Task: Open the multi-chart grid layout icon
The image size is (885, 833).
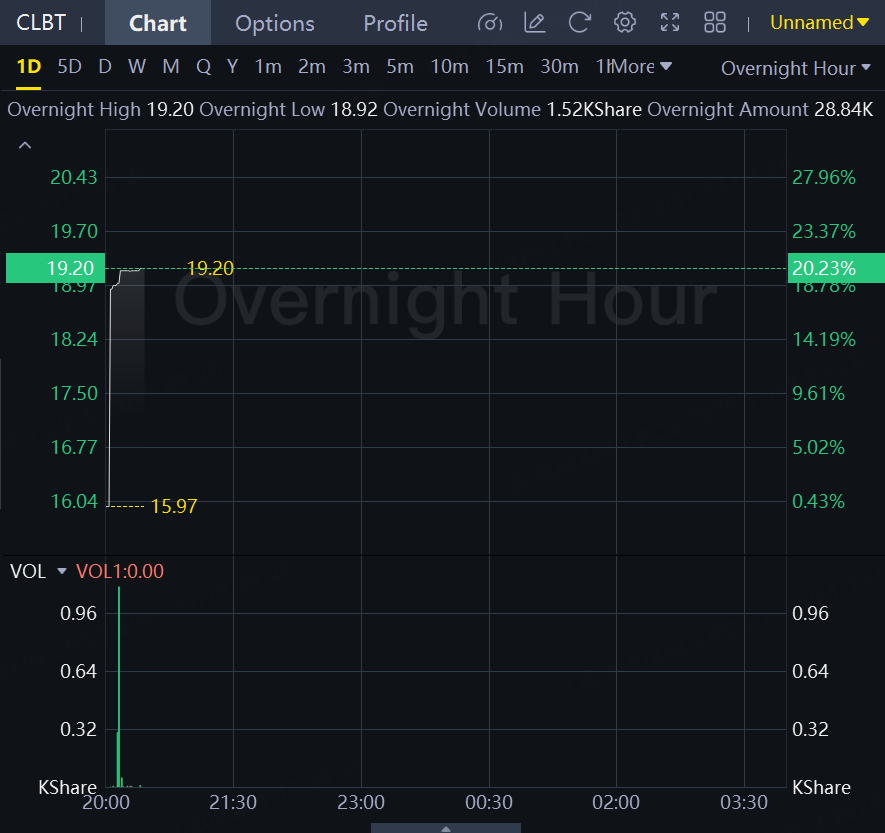Action: pos(715,23)
